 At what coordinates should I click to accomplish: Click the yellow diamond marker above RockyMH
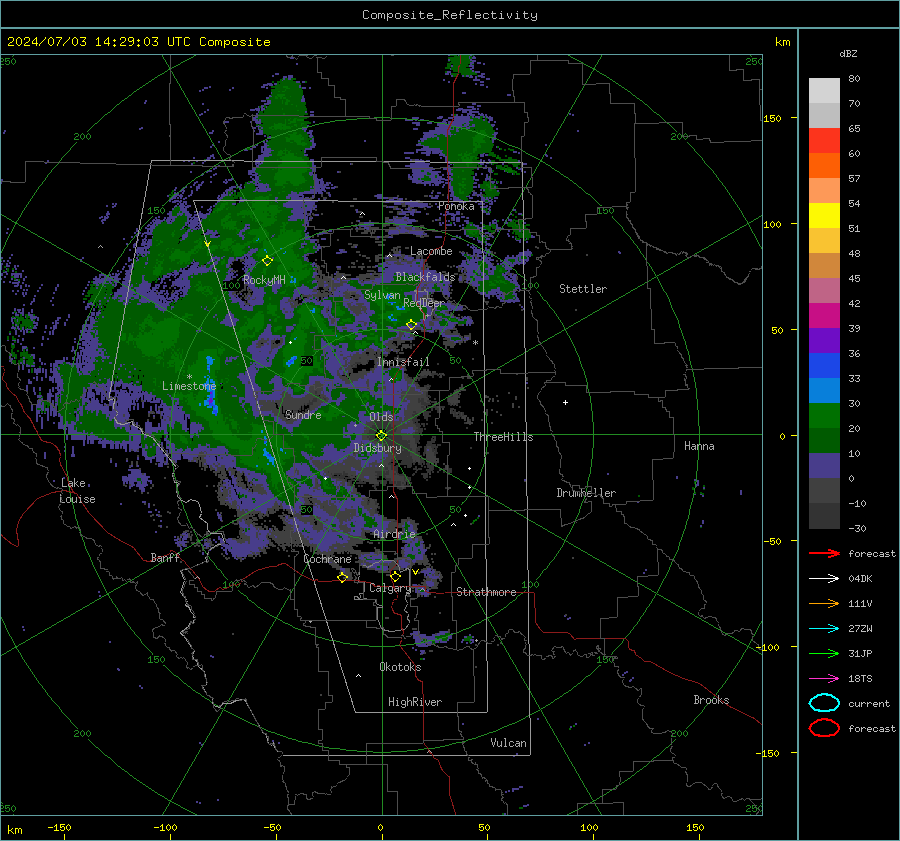coord(267,261)
